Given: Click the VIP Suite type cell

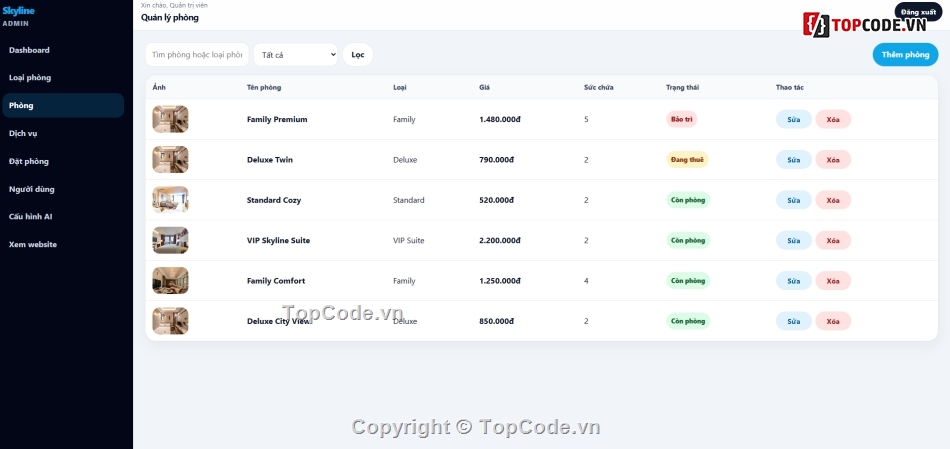Looking at the screenshot, I should [x=408, y=241].
